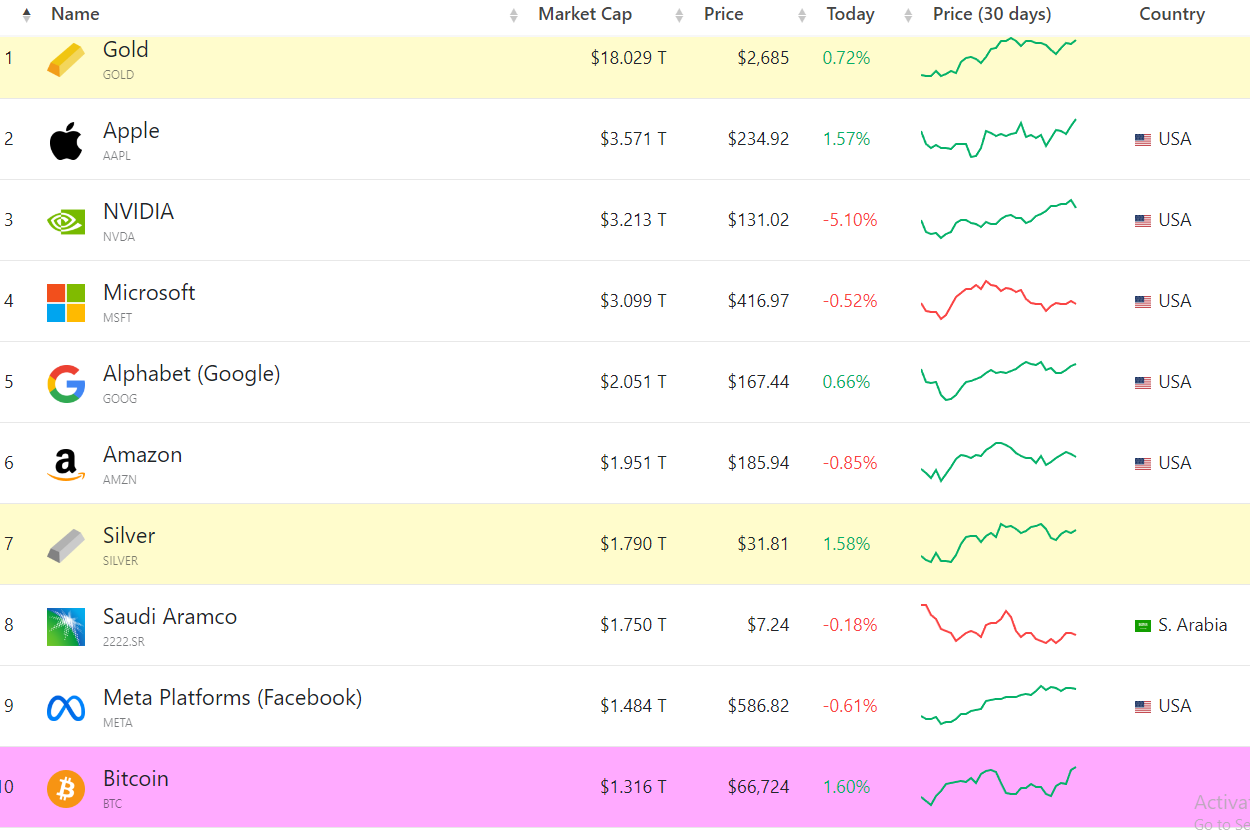Click the Microsoft logo icon

pos(66,302)
